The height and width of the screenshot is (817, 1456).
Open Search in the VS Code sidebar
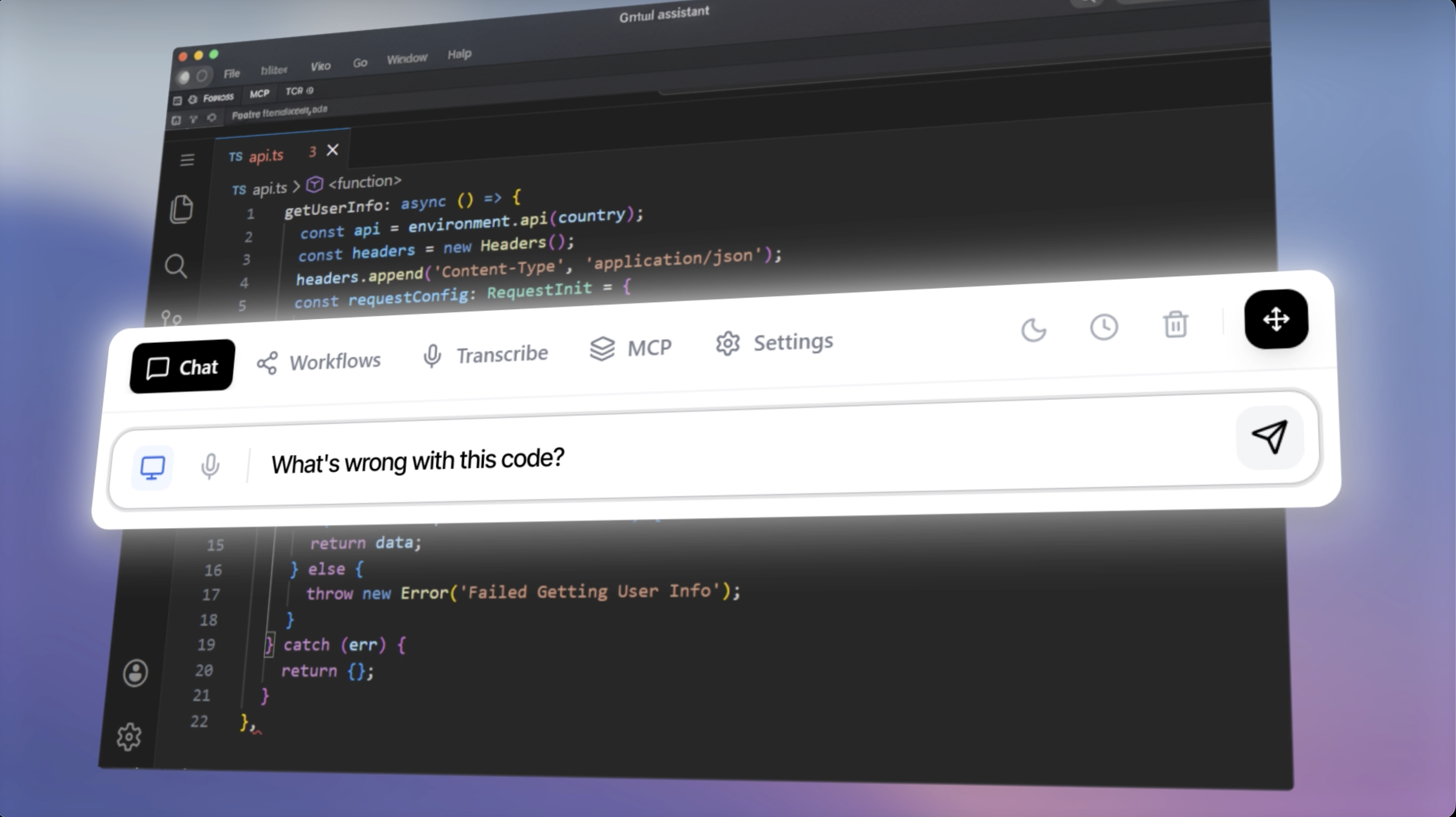coord(177,267)
